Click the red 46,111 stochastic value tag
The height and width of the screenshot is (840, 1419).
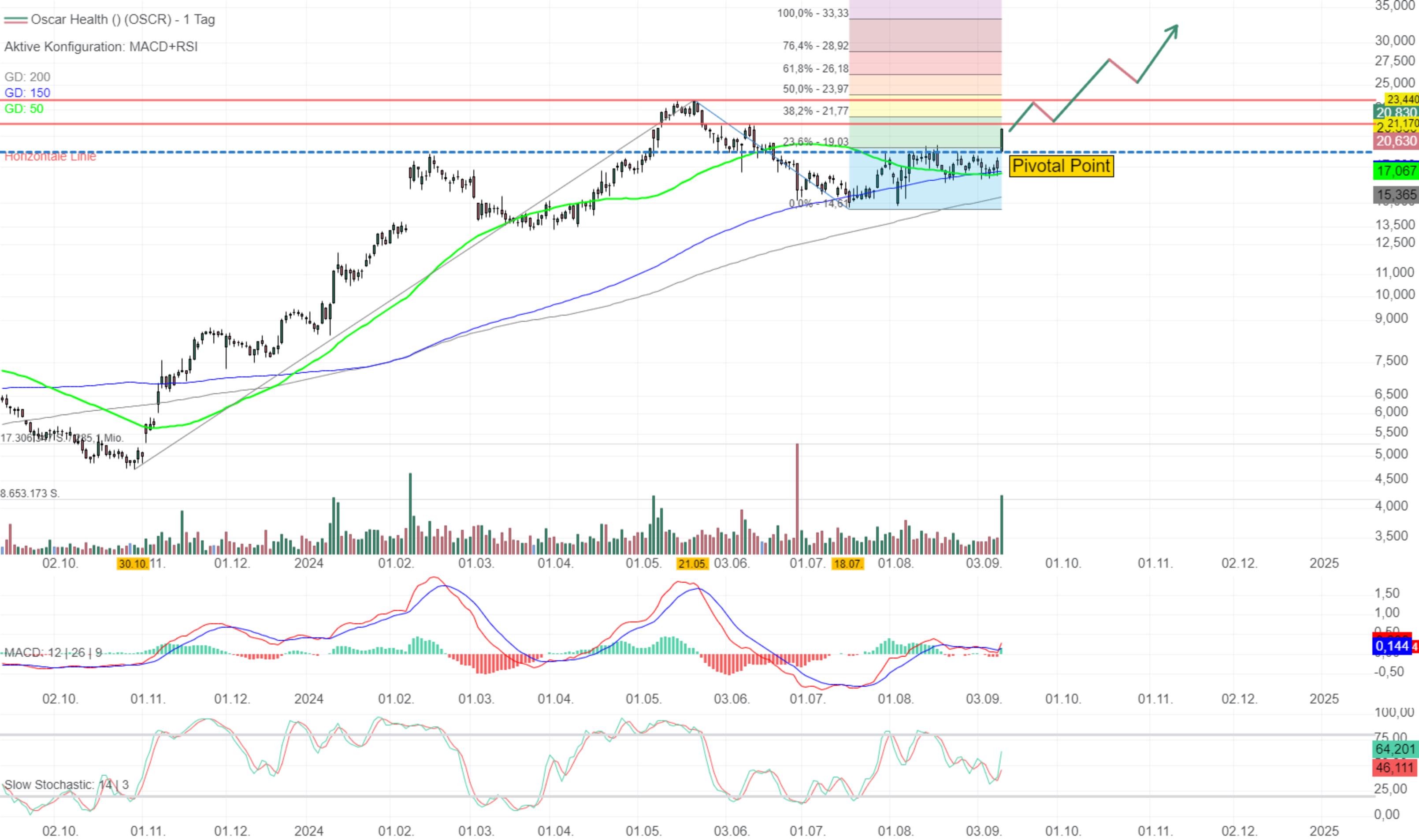[x=1396, y=768]
